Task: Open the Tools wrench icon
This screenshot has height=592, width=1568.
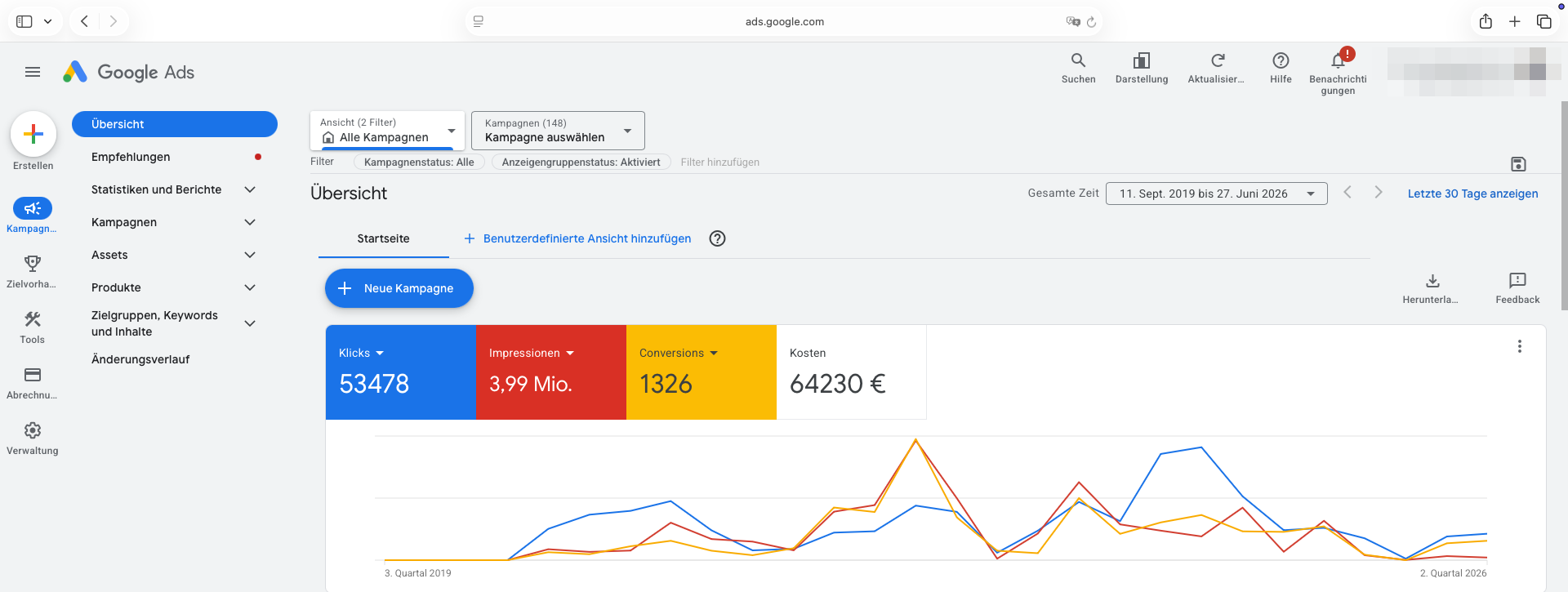Action: (33, 319)
